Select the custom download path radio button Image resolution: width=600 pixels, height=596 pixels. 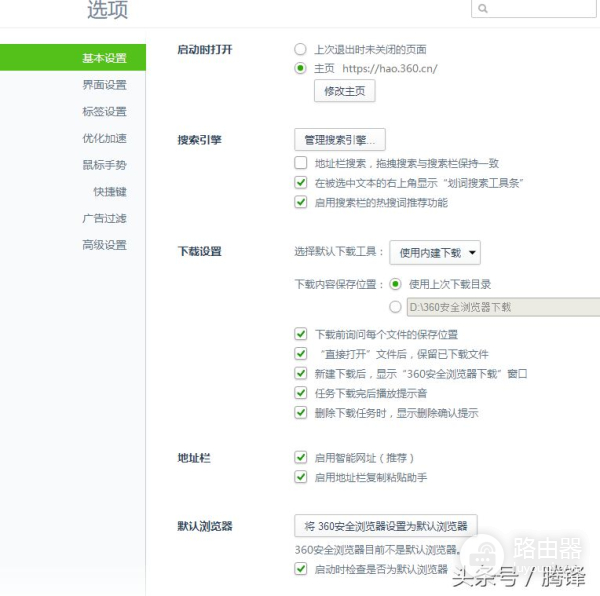point(395,307)
